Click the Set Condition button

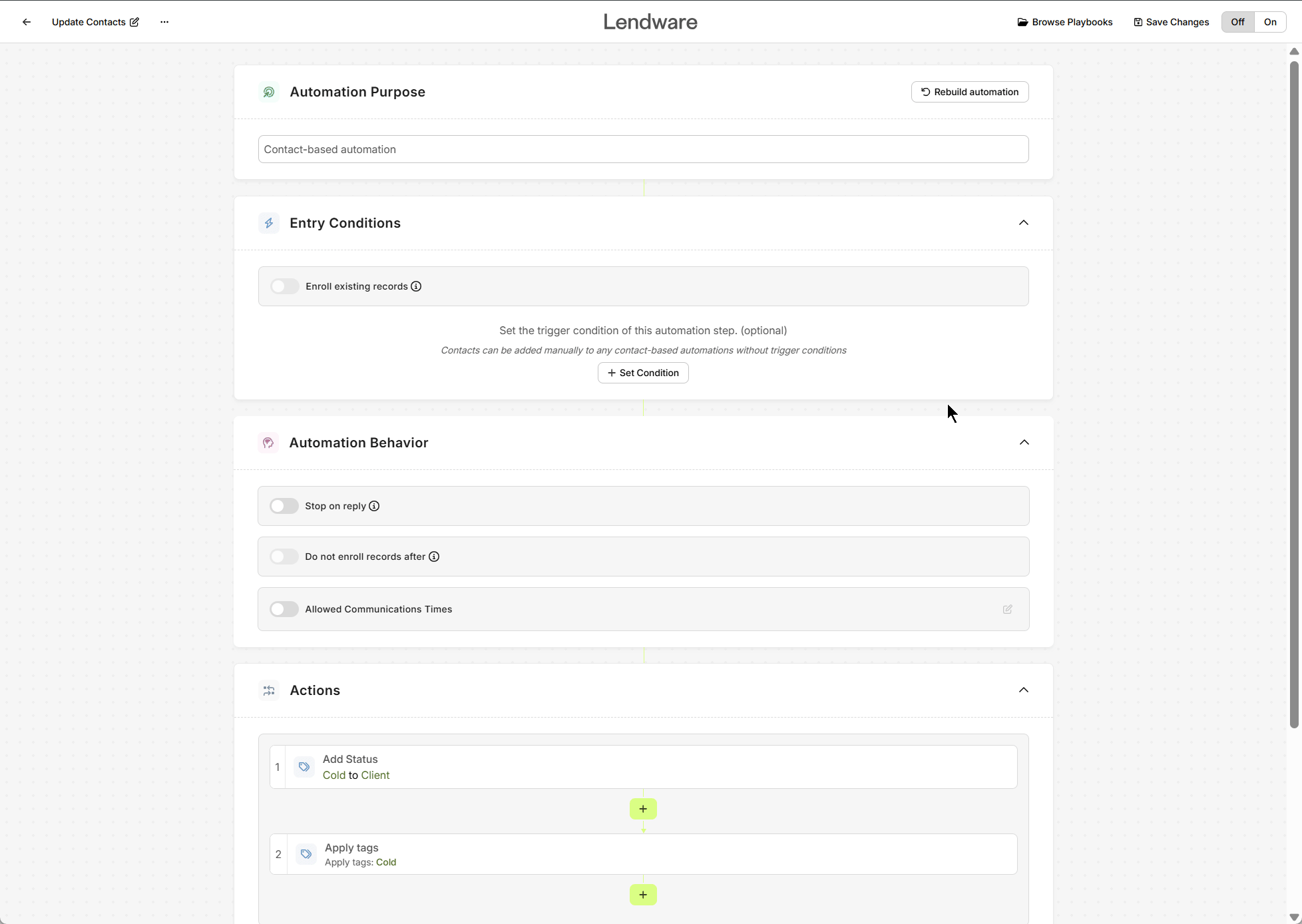(642, 372)
